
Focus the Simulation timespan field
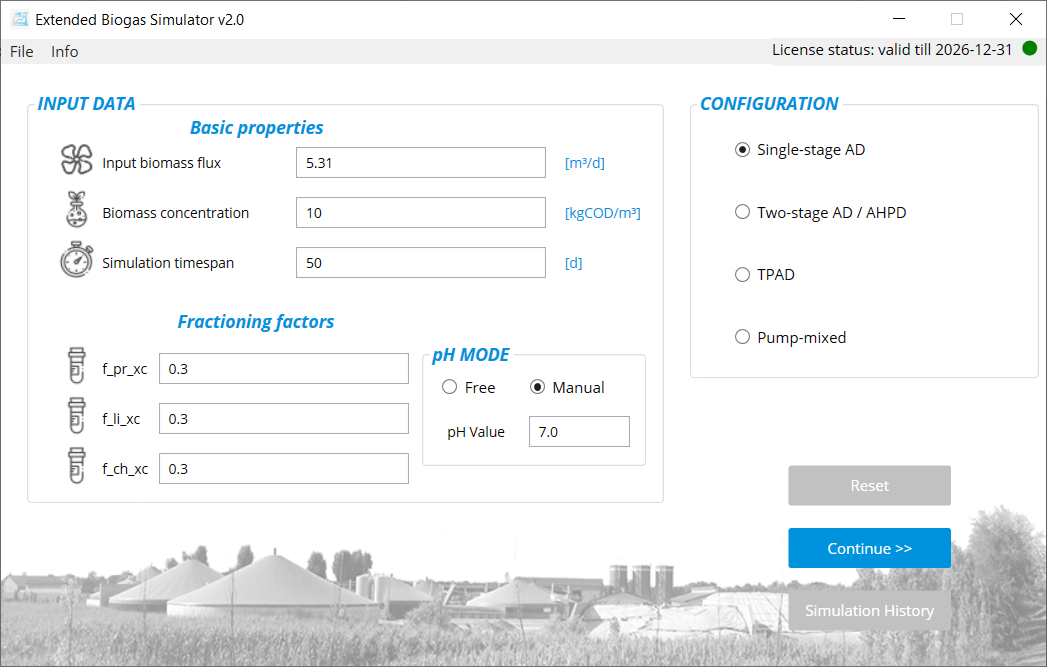pyautogui.click(x=421, y=262)
